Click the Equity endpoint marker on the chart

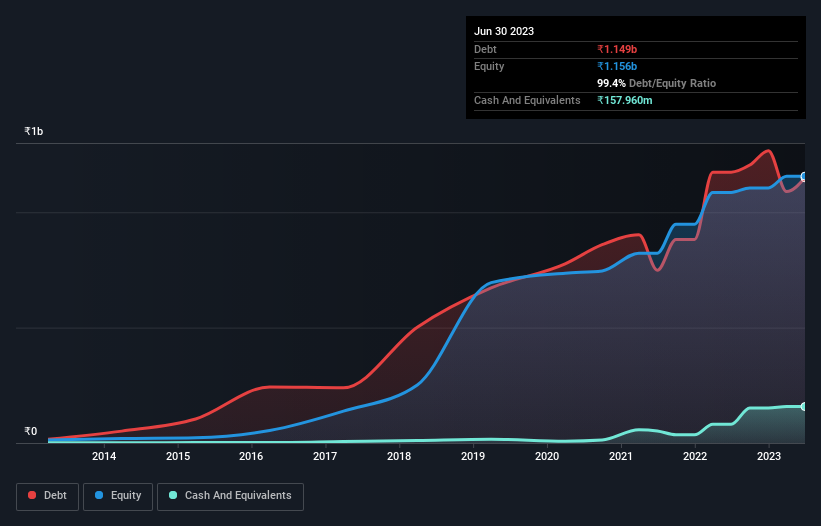[x=804, y=176]
